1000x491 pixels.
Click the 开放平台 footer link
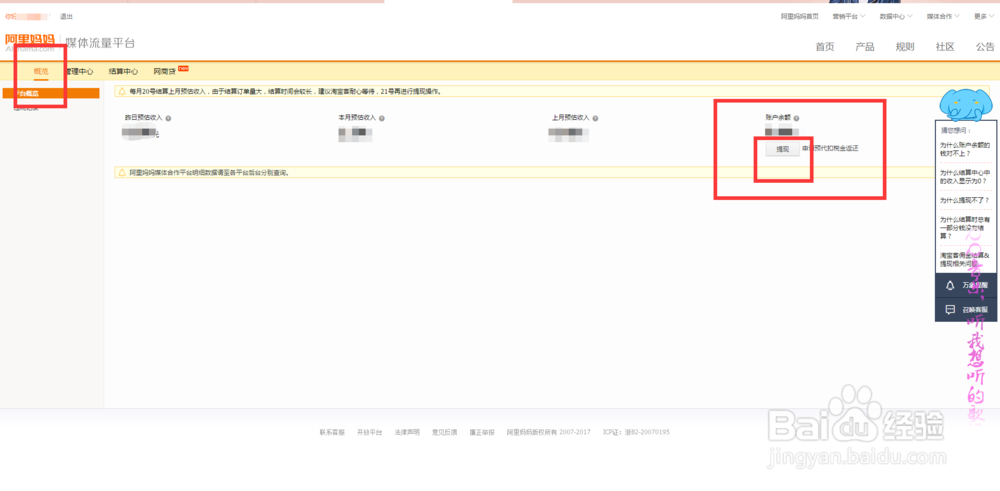(x=369, y=432)
